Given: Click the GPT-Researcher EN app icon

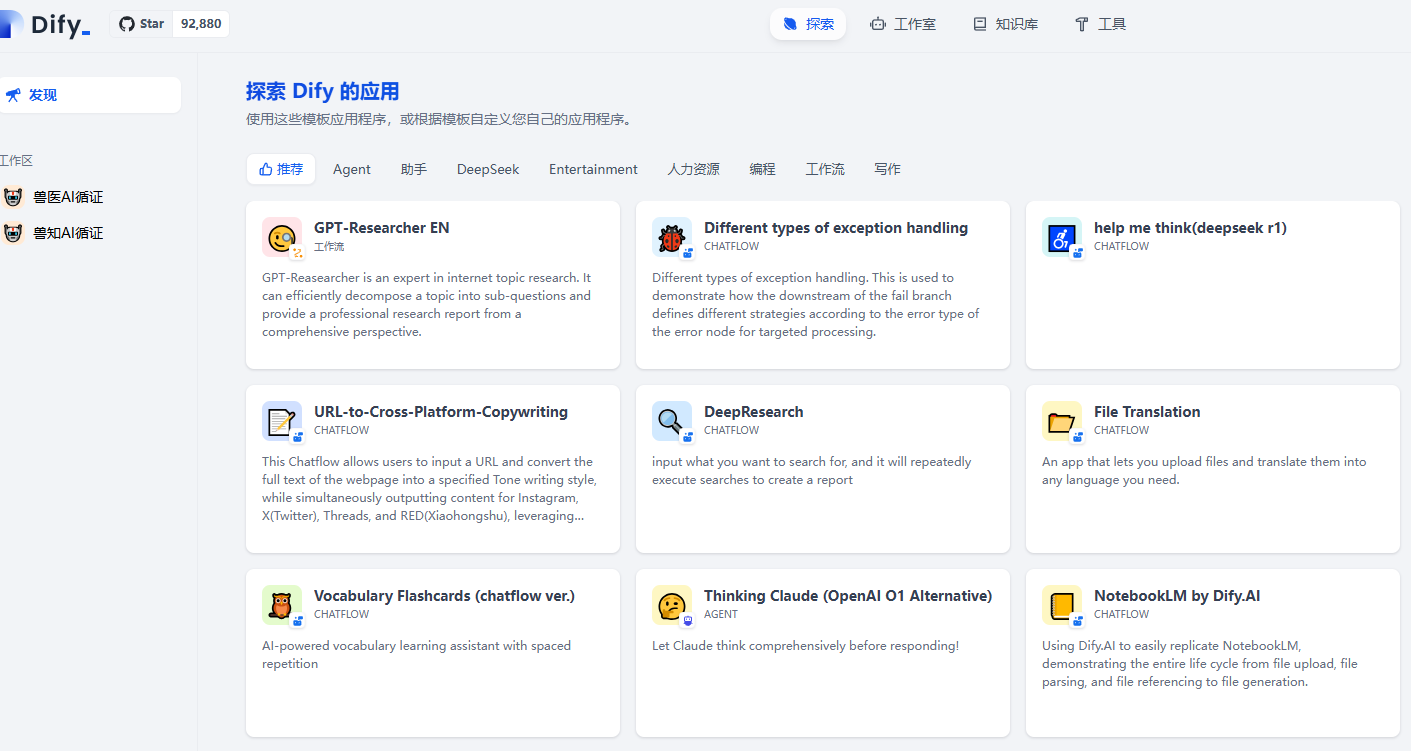Looking at the screenshot, I should click(x=282, y=237).
